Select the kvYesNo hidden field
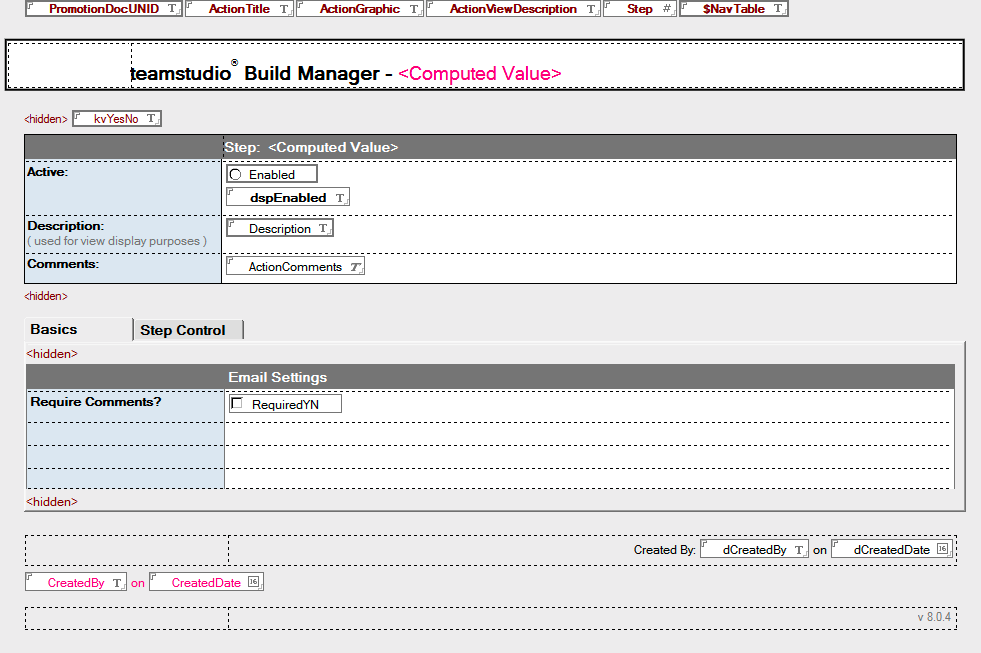Image resolution: width=981 pixels, height=653 pixels. pos(116,119)
